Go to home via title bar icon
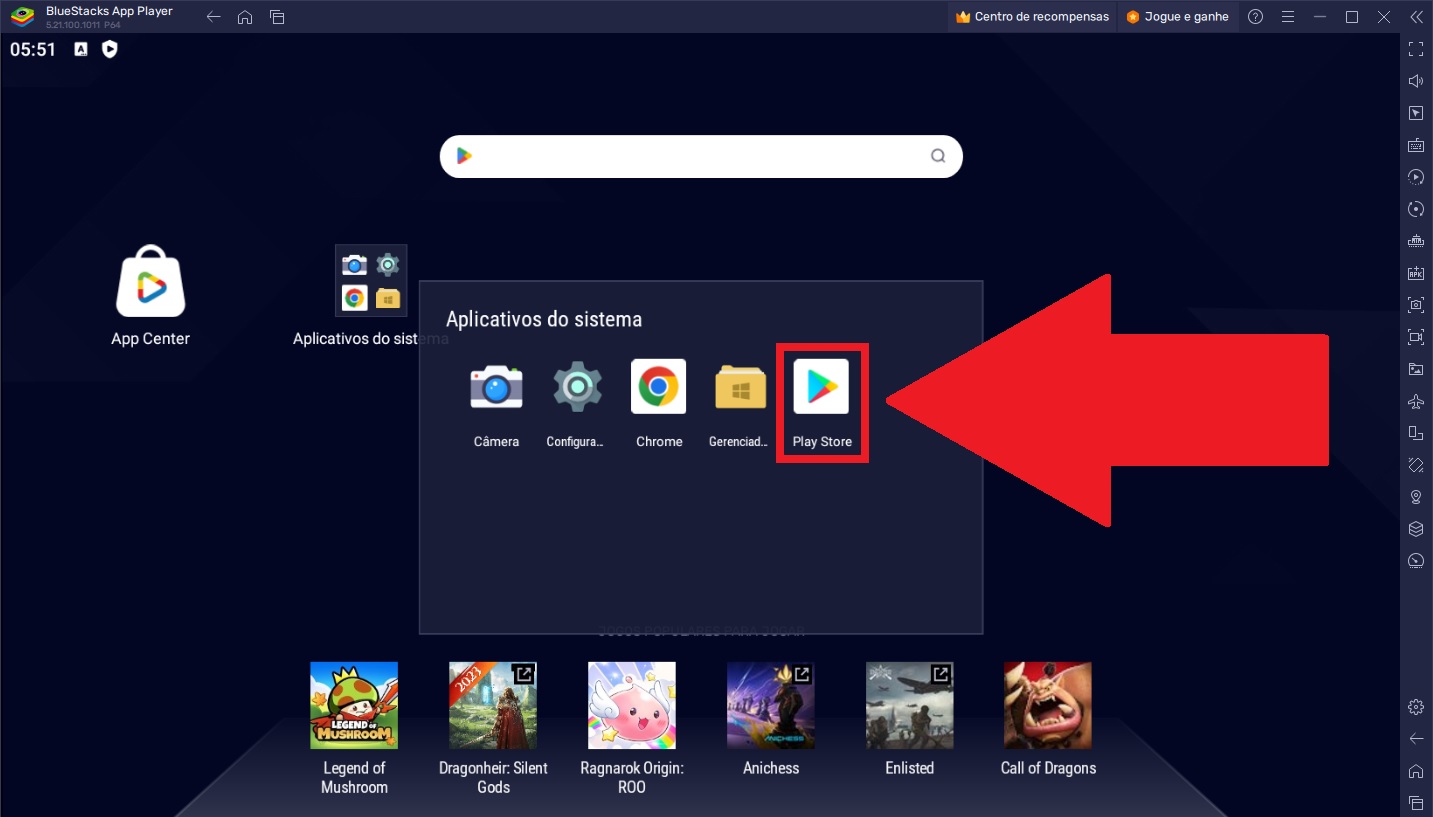Image resolution: width=1433 pixels, height=817 pixels. [x=245, y=17]
